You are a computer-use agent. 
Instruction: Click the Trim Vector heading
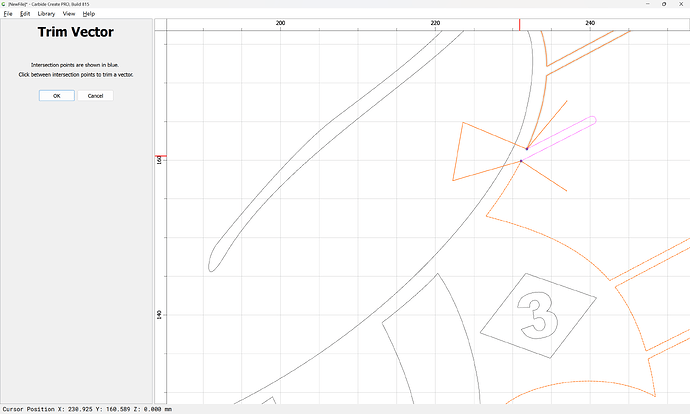[76, 32]
